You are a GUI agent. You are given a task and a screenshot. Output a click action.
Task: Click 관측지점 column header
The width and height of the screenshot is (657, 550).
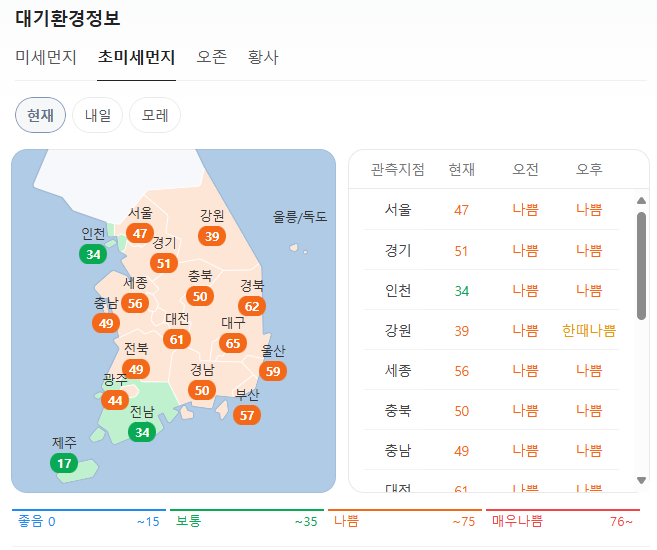(x=398, y=170)
